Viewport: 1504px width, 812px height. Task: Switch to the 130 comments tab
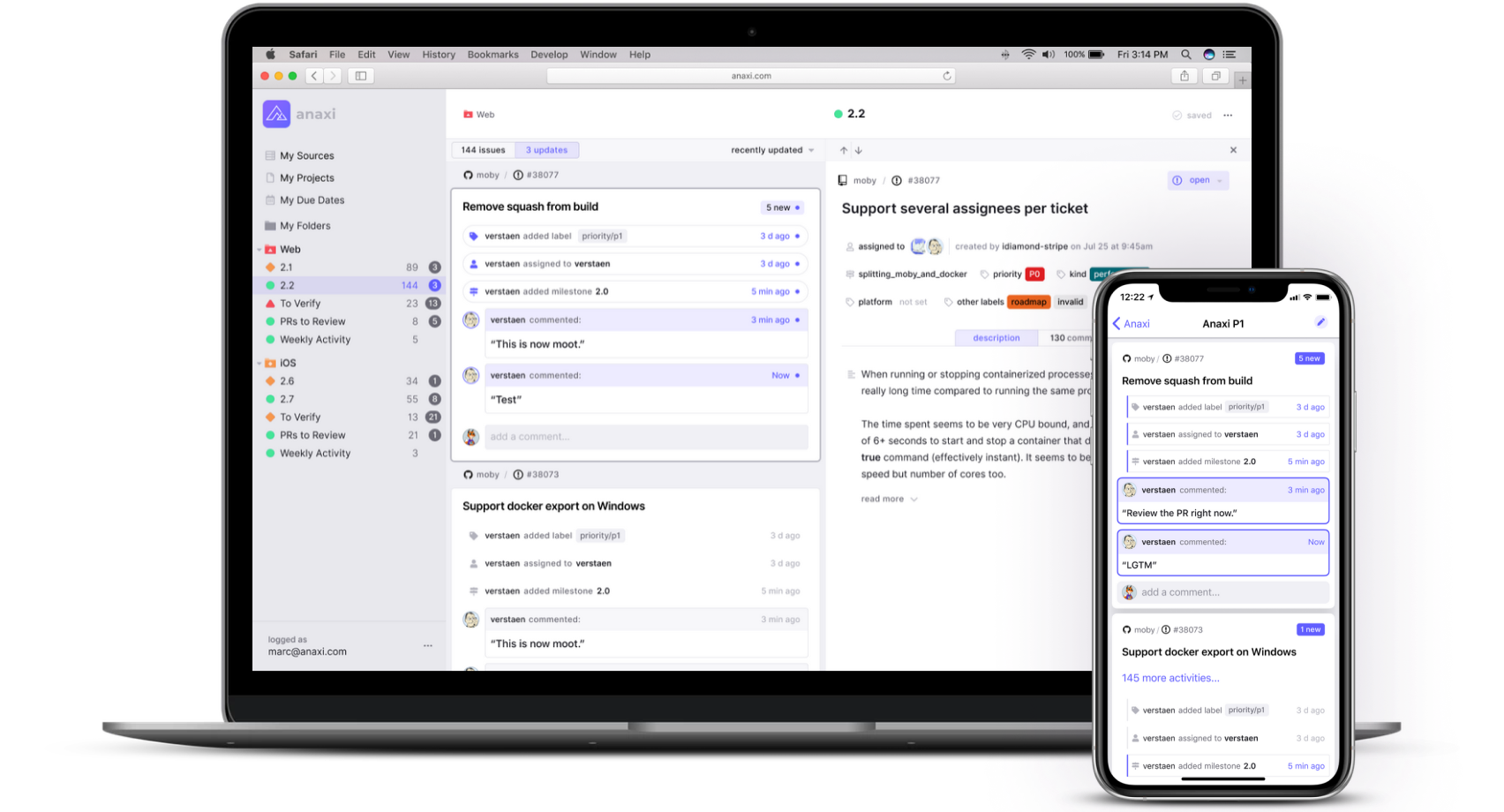pyautogui.click(x=1066, y=338)
